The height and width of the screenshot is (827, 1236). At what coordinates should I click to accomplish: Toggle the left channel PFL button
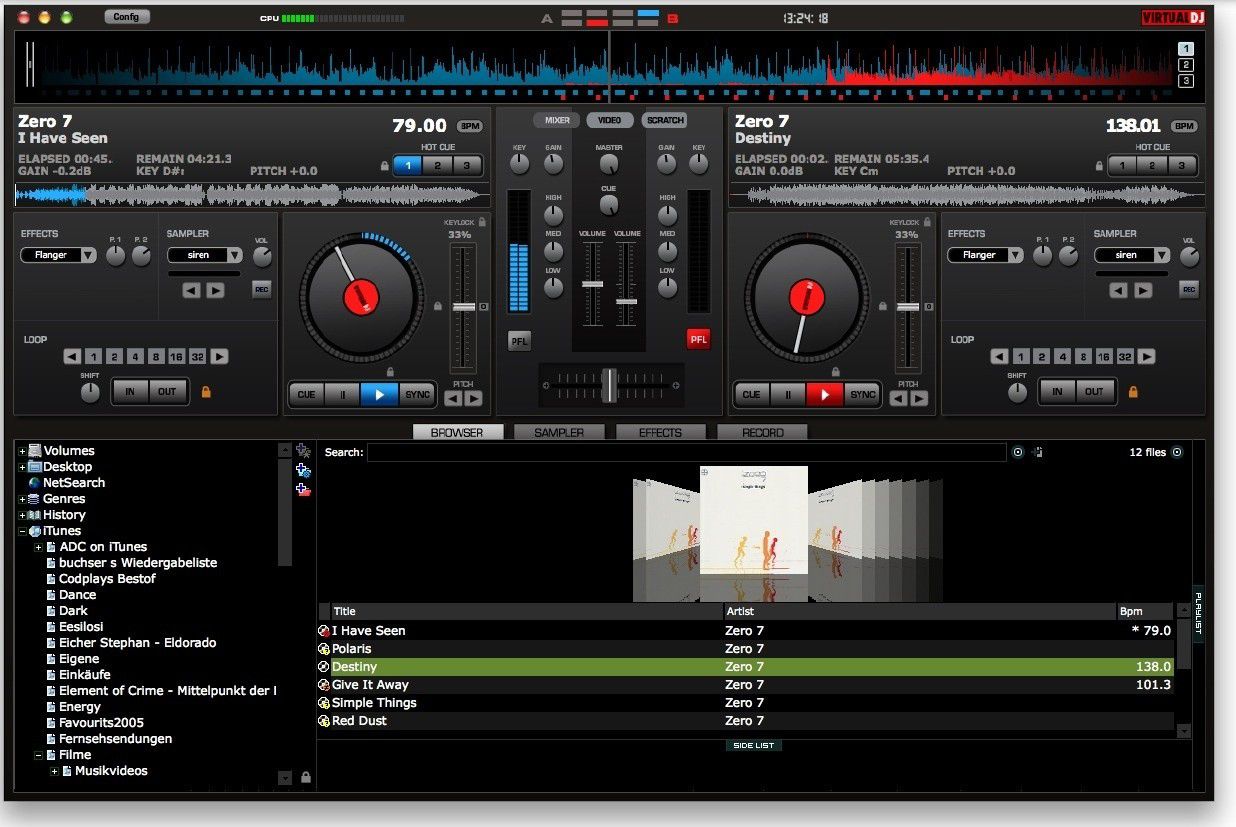[519, 340]
